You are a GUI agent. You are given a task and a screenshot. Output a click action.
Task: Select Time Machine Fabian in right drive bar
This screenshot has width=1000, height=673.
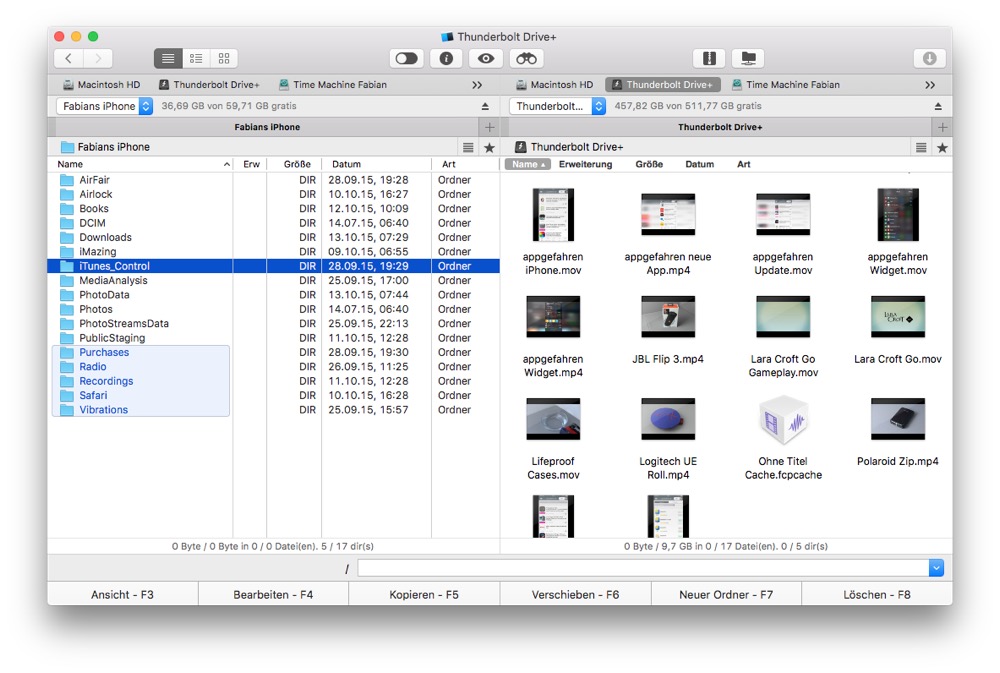click(x=786, y=85)
